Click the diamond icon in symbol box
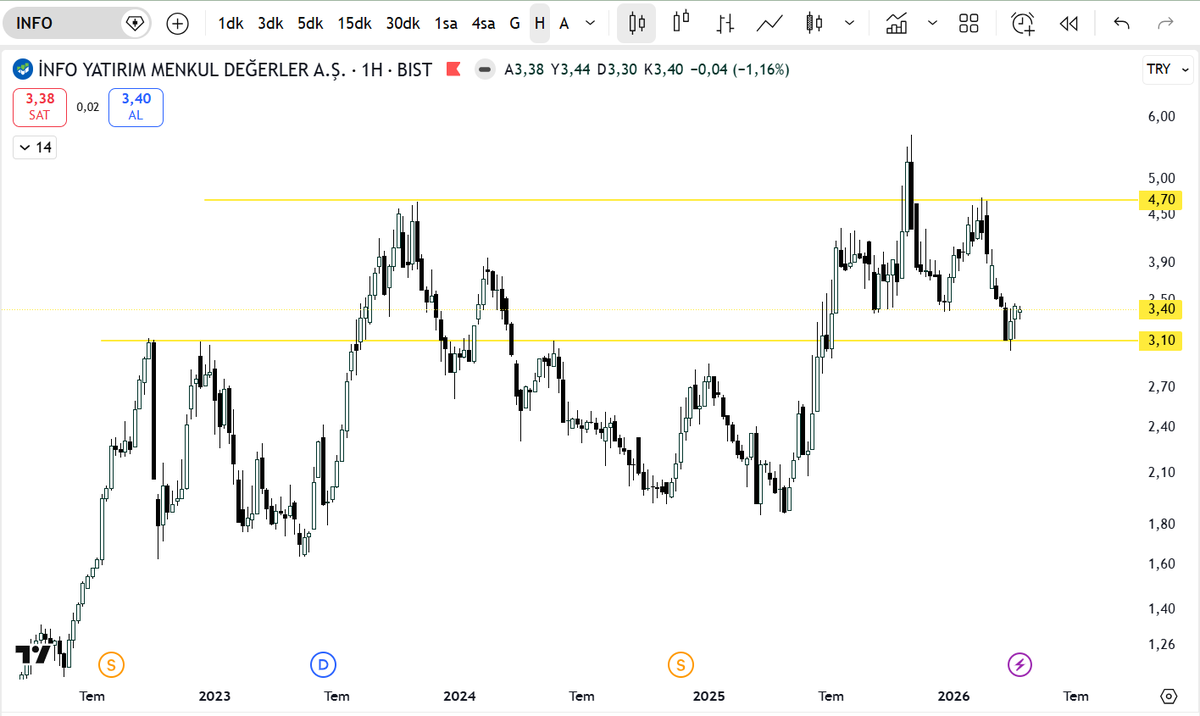This screenshot has height=716, width=1200. click(134, 23)
